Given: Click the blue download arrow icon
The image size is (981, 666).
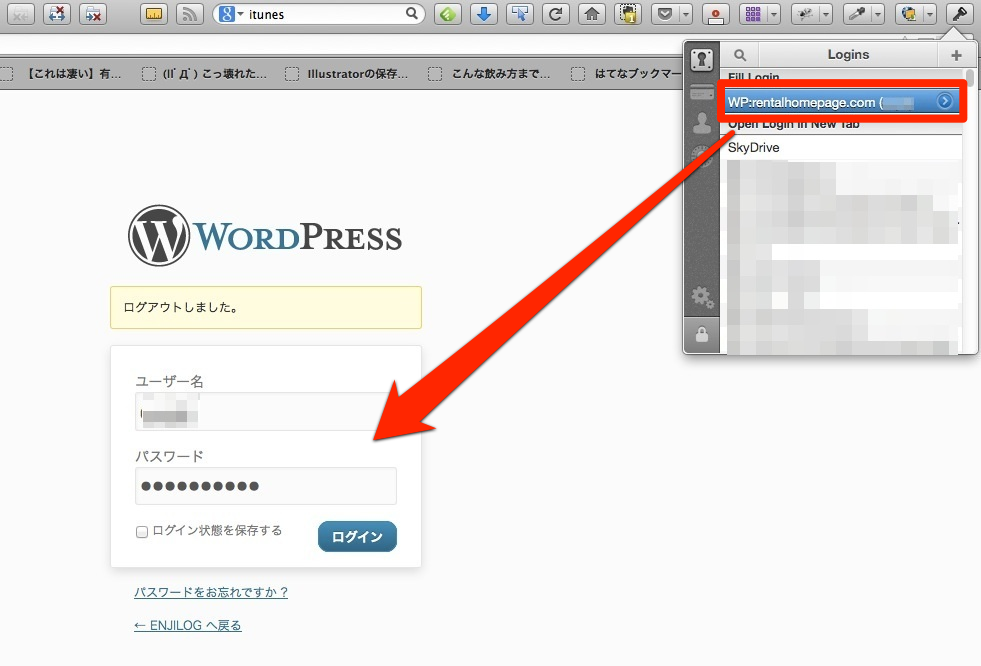Looking at the screenshot, I should coord(484,14).
